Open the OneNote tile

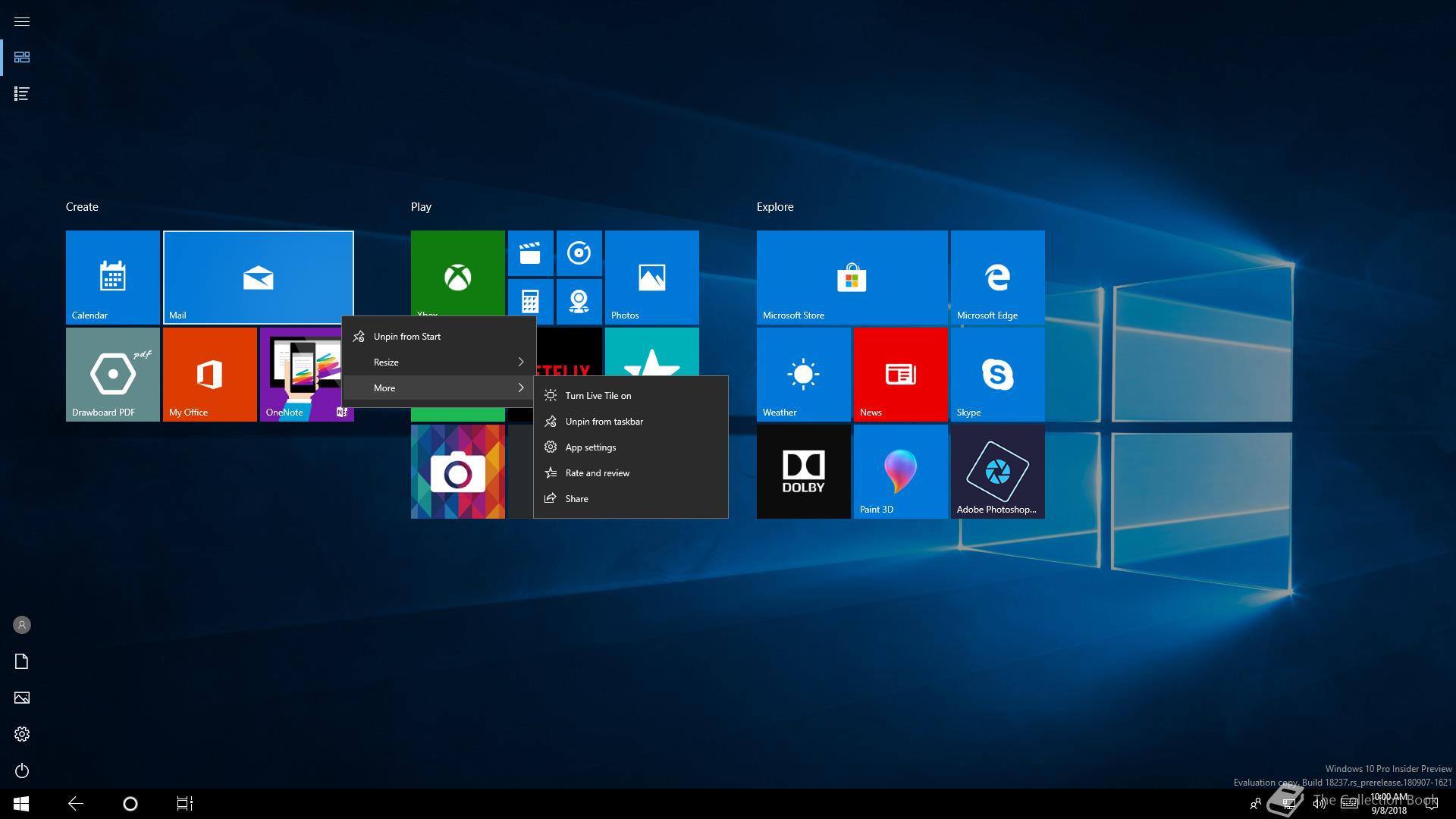coord(300,375)
